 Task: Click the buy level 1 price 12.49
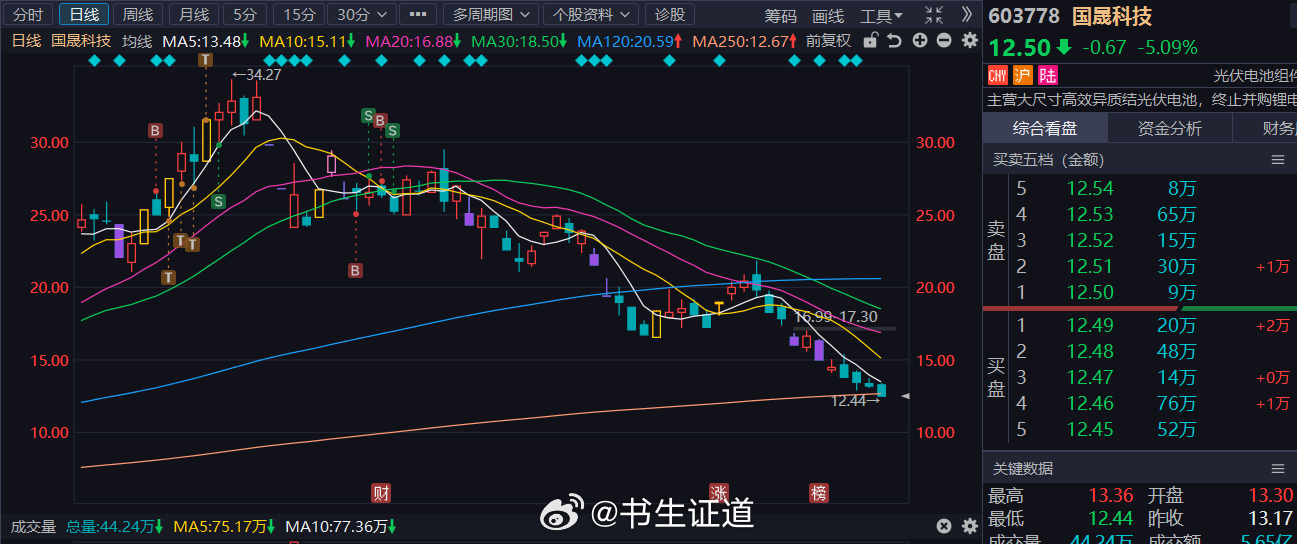(x=1089, y=325)
